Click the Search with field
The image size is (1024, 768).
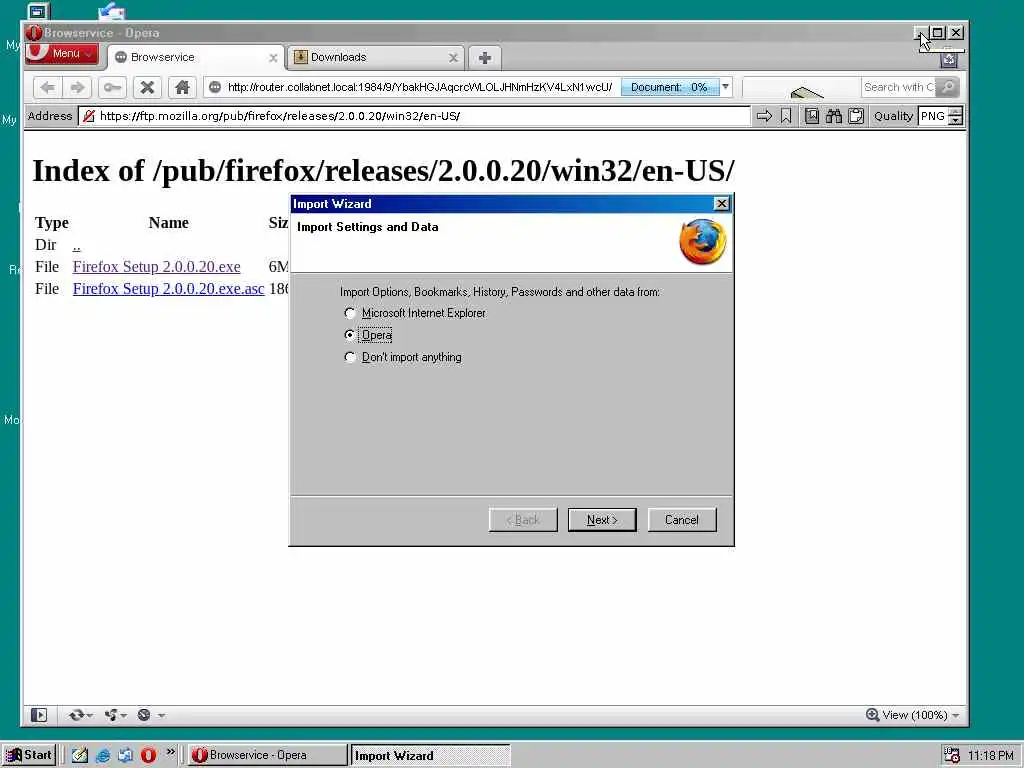coord(898,87)
